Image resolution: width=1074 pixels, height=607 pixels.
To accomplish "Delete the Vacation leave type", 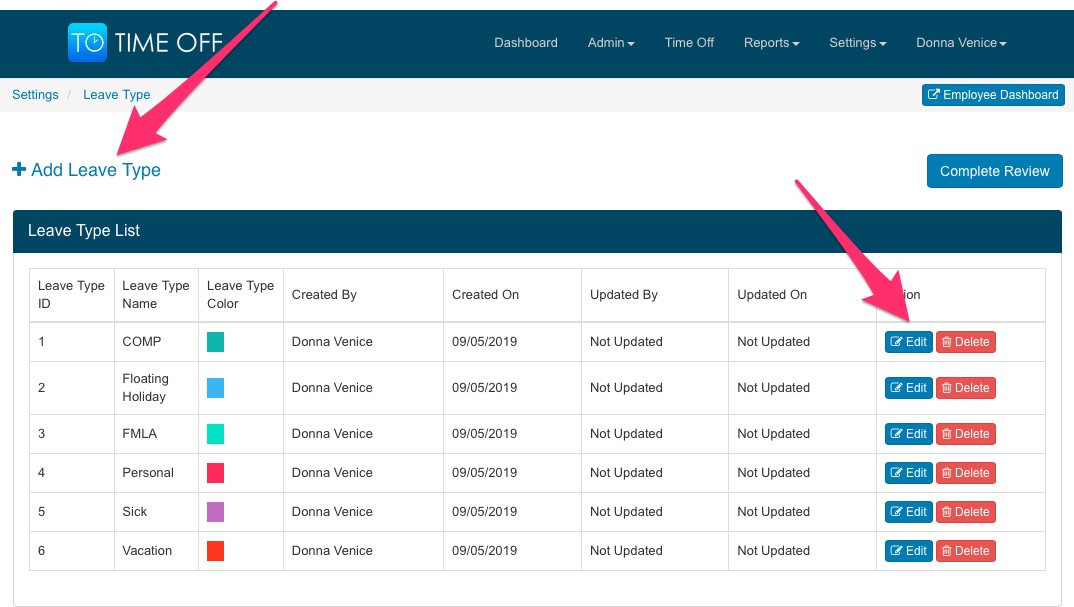I will [x=965, y=551].
